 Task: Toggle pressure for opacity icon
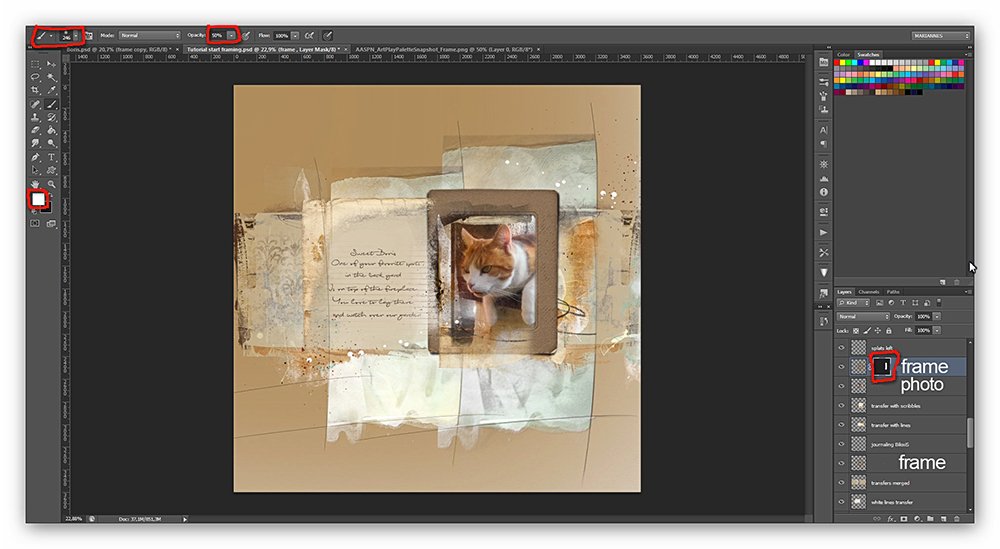(x=246, y=36)
